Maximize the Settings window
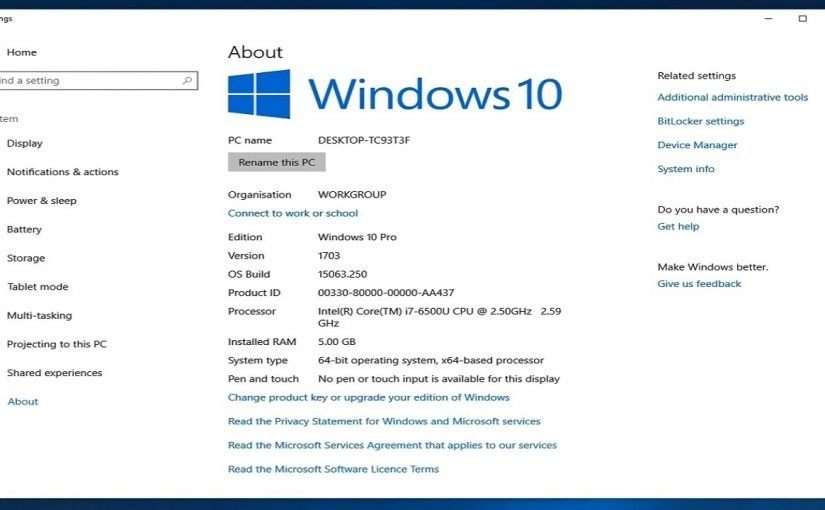Viewport: 825px width, 510px height. (x=802, y=18)
